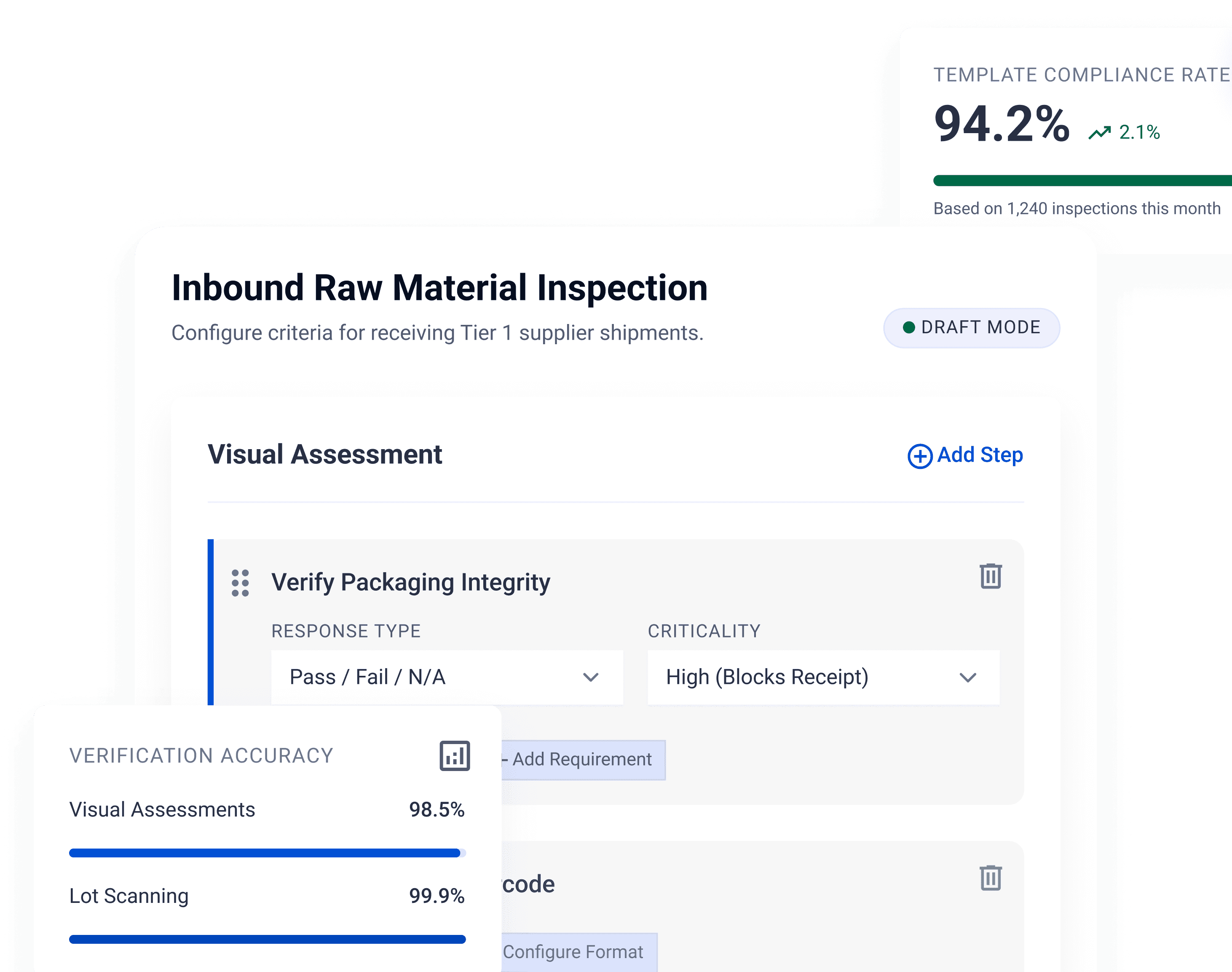Expand the Pass / Fail / N/A chevron
The image size is (1232, 972).
click(591, 677)
